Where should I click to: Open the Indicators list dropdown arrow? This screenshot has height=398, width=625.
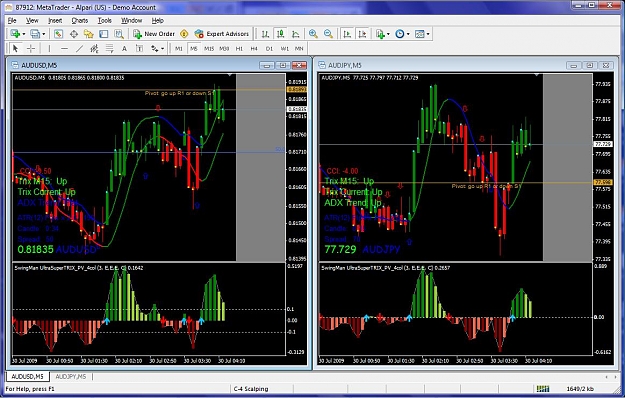388,34
